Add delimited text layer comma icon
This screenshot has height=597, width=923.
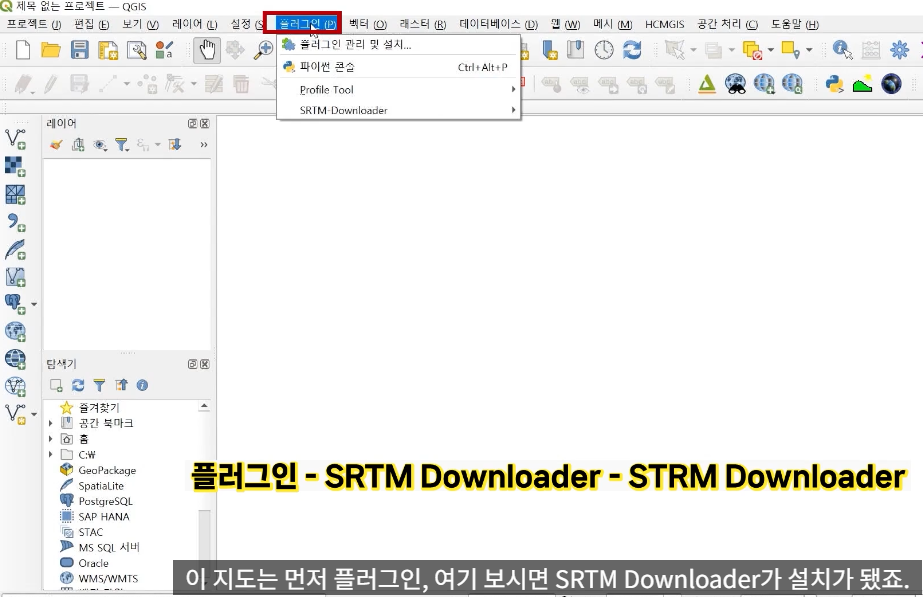pos(15,222)
